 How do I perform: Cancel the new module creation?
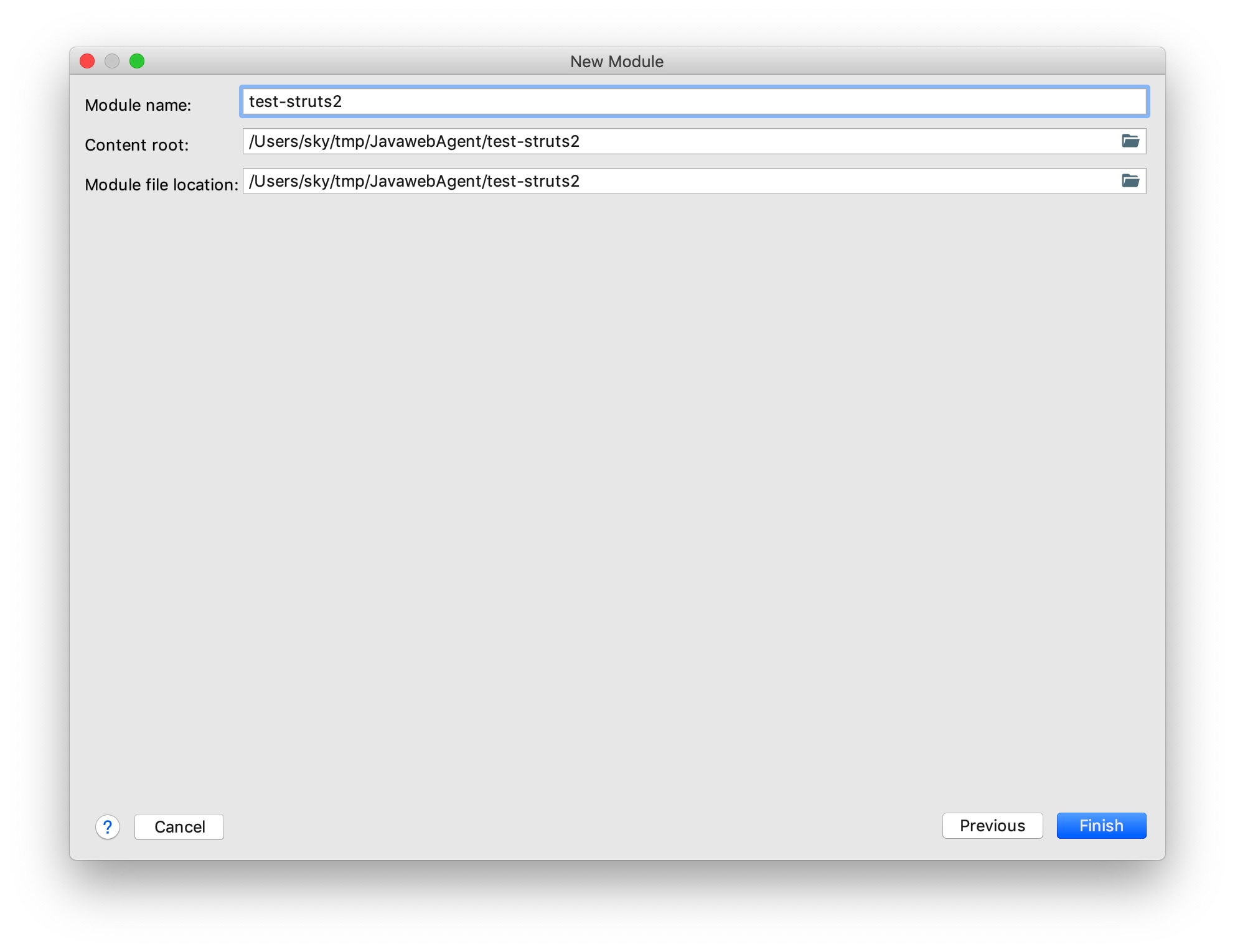click(179, 827)
